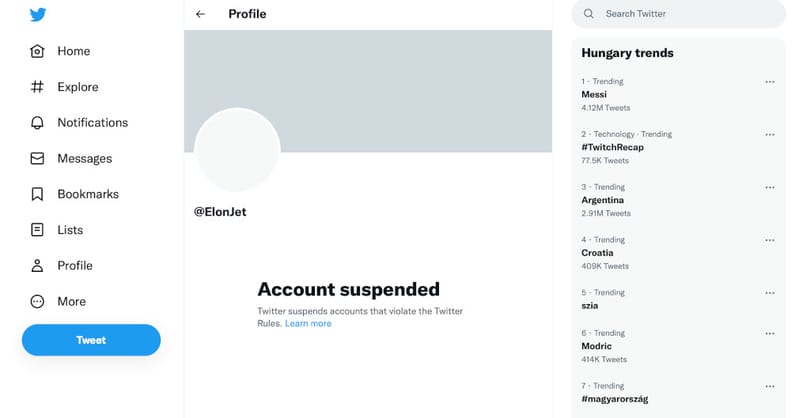Screen dimensions: 810x418
Task: Click the Twitter bird logo
Action: click(x=38, y=14)
